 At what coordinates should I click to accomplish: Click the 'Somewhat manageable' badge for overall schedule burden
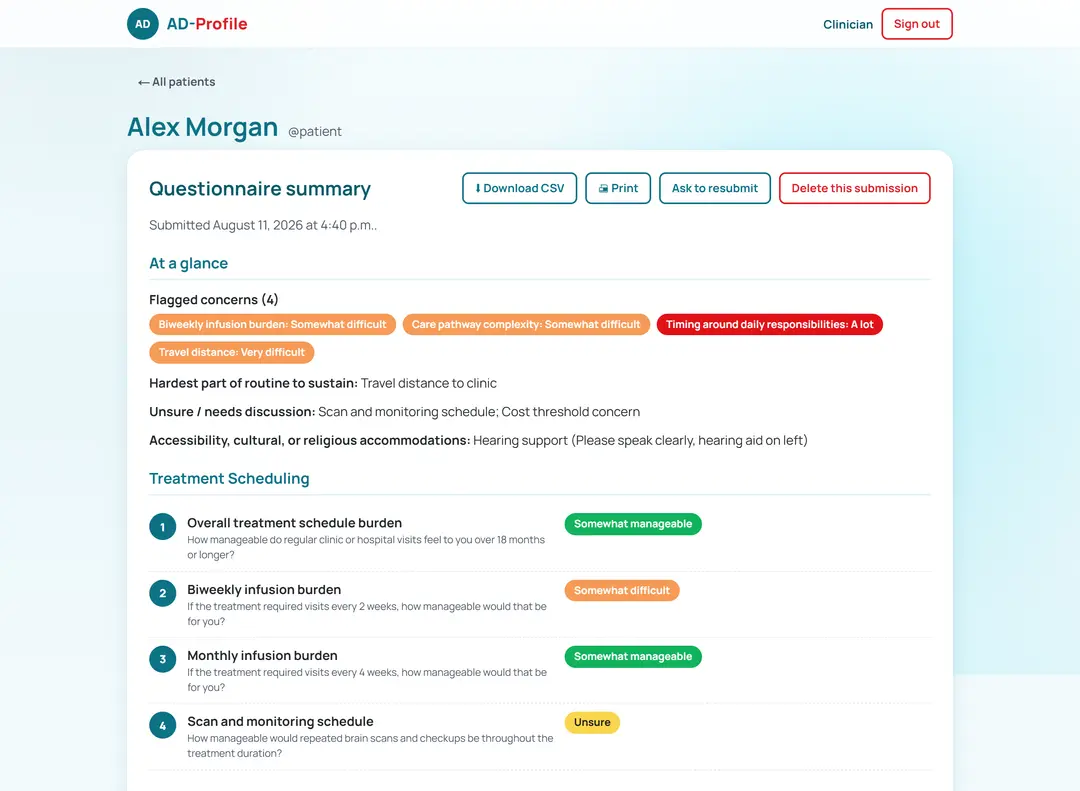click(x=633, y=524)
